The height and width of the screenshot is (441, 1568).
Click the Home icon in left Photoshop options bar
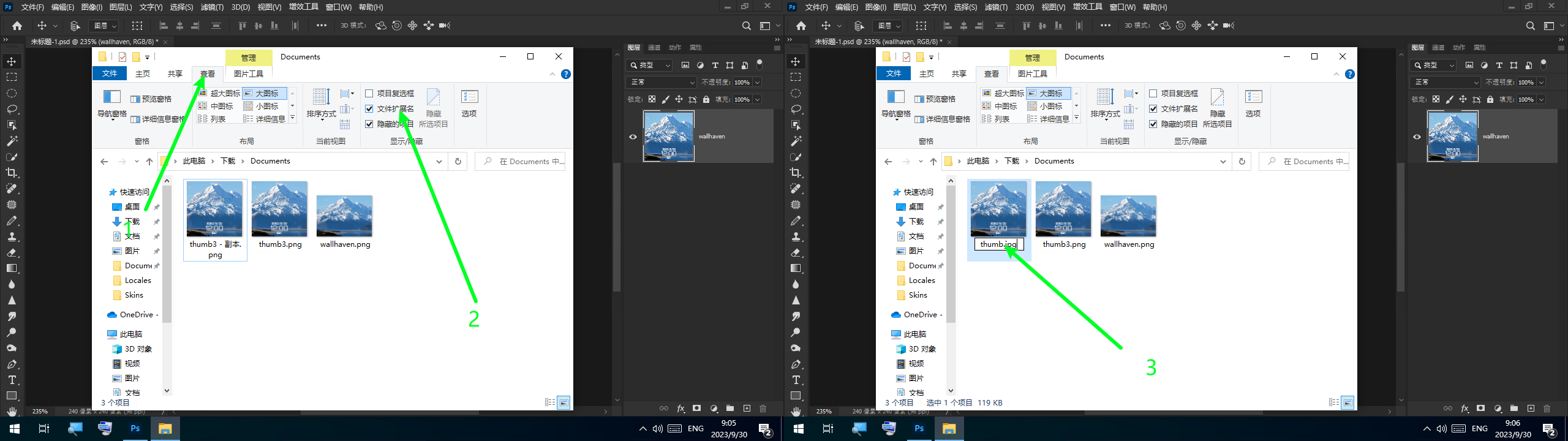[17, 26]
